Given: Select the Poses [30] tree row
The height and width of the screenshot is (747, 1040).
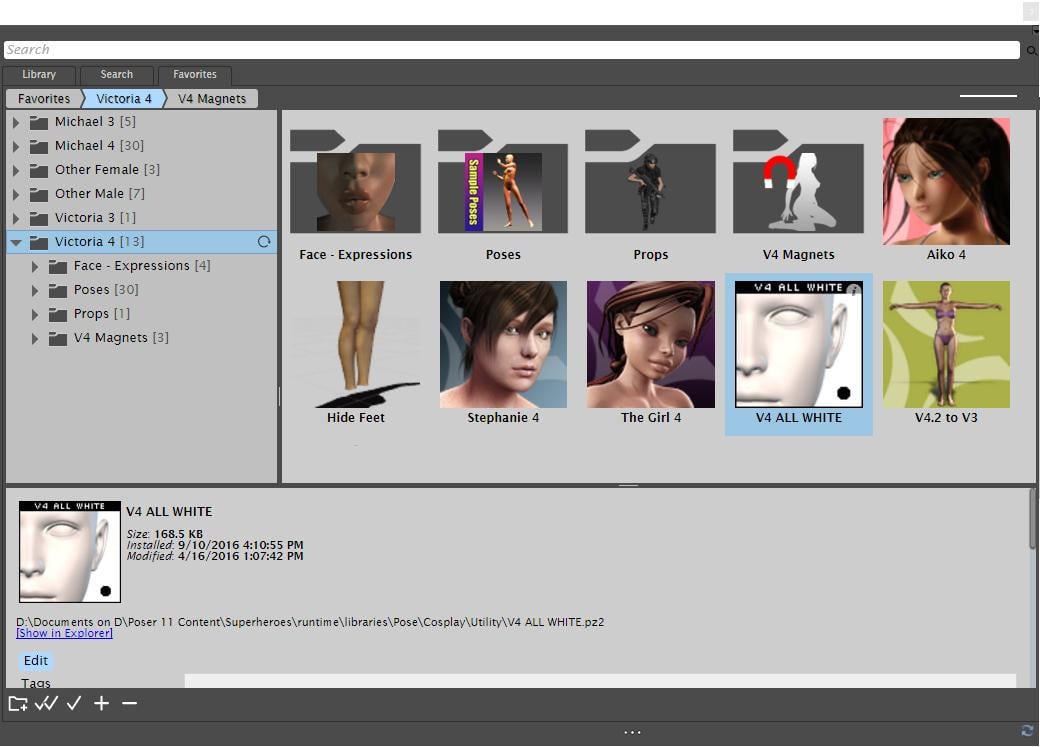Looking at the screenshot, I should [x=141, y=290].
